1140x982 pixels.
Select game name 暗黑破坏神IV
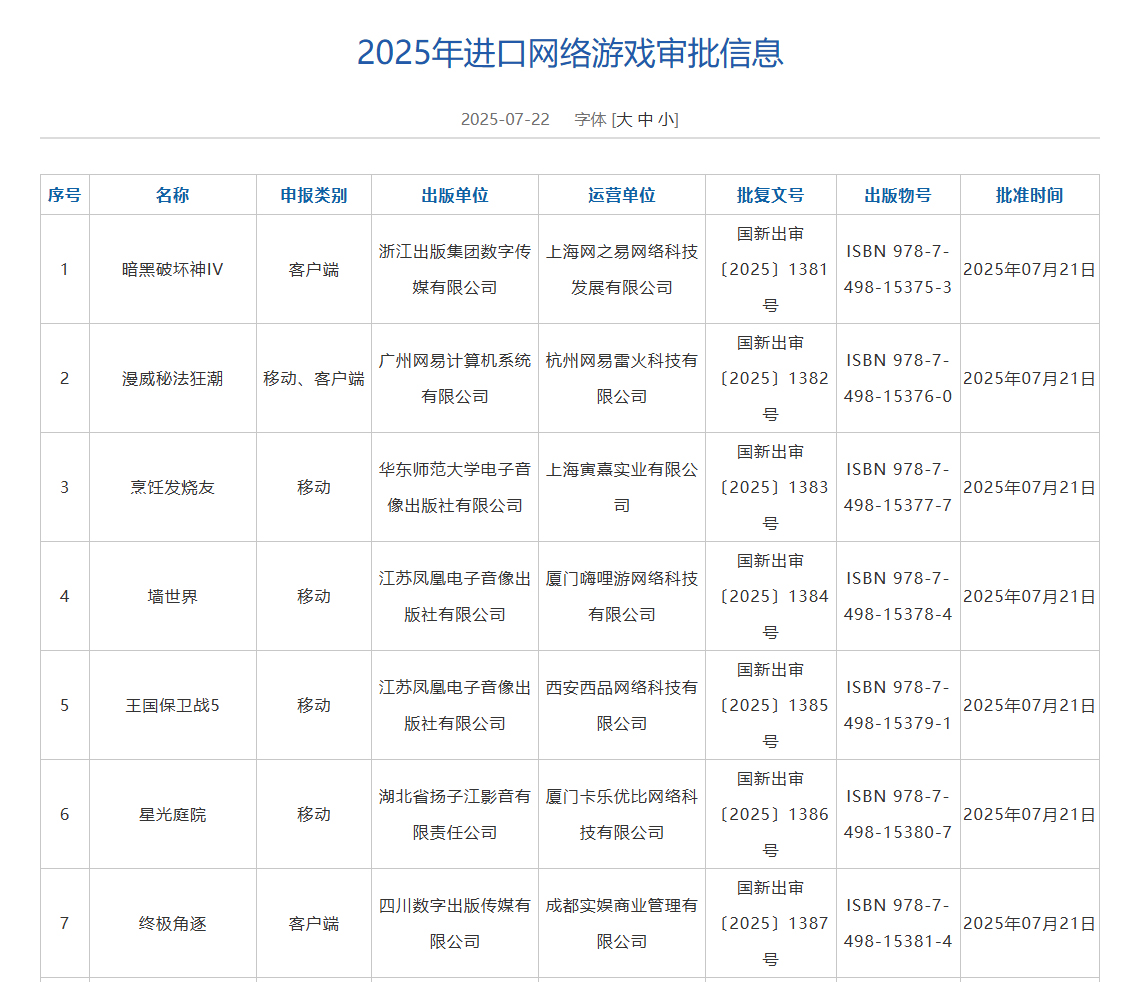tap(172, 270)
